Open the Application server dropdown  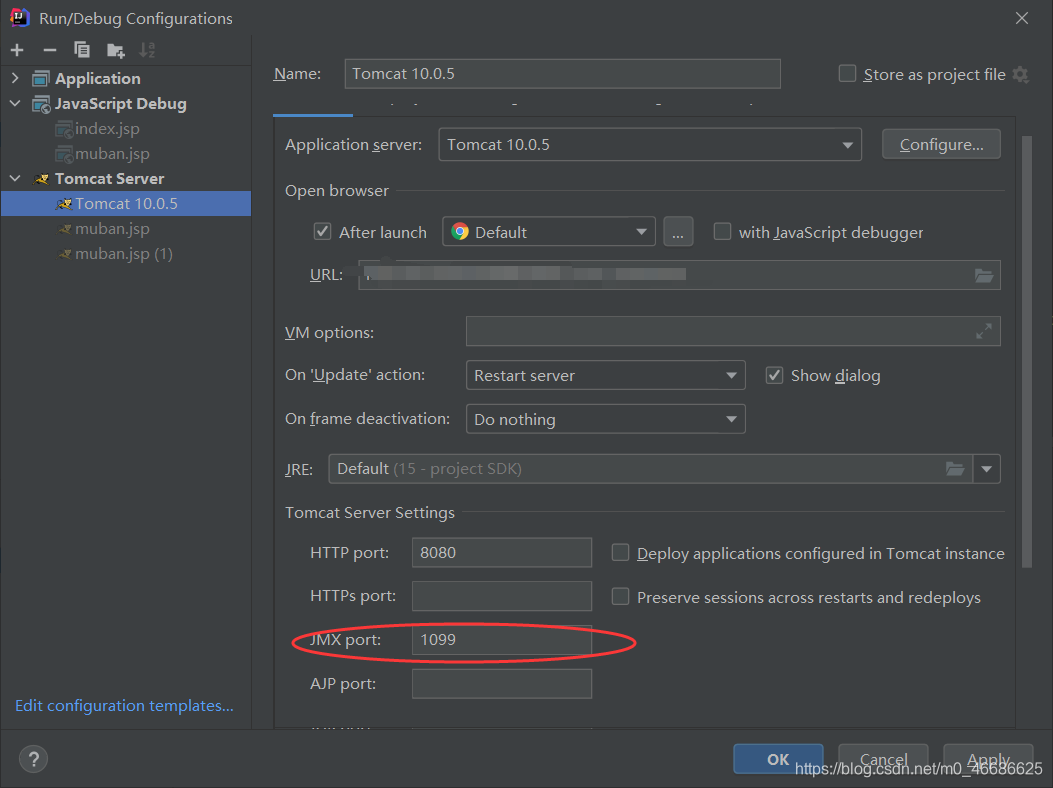coord(650,144)
